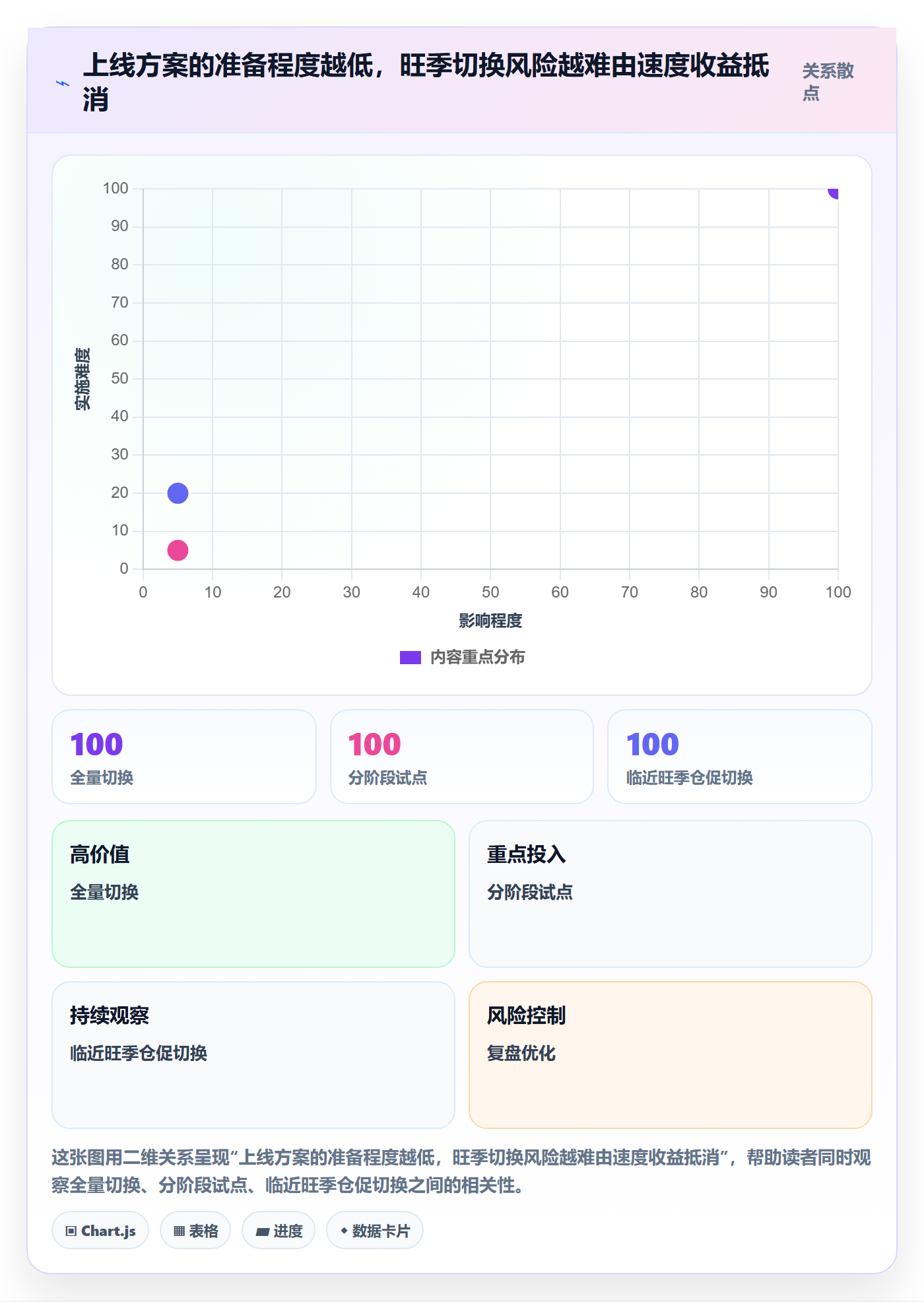Click the Chart.js chip square icon
The width and height of the screenshot is (924, 1302).
[x=71, y=1231]
